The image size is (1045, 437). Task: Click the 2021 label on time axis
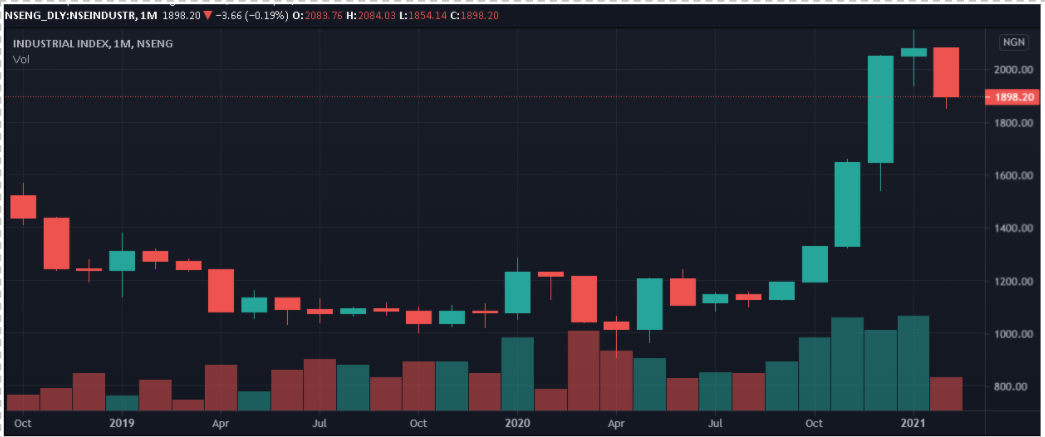[914, 424]
